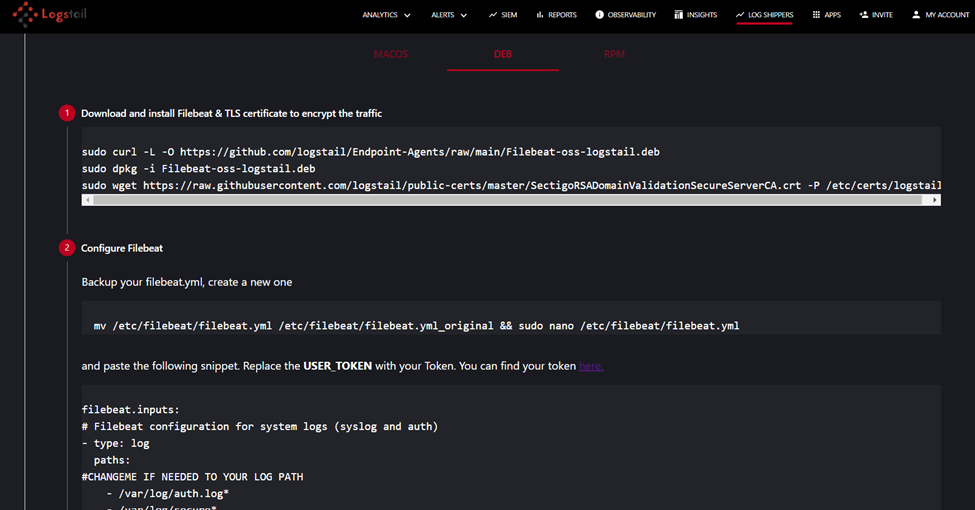Screen dimensions: 975x510
Task: Open the Insights section
Action: point(696,15)
